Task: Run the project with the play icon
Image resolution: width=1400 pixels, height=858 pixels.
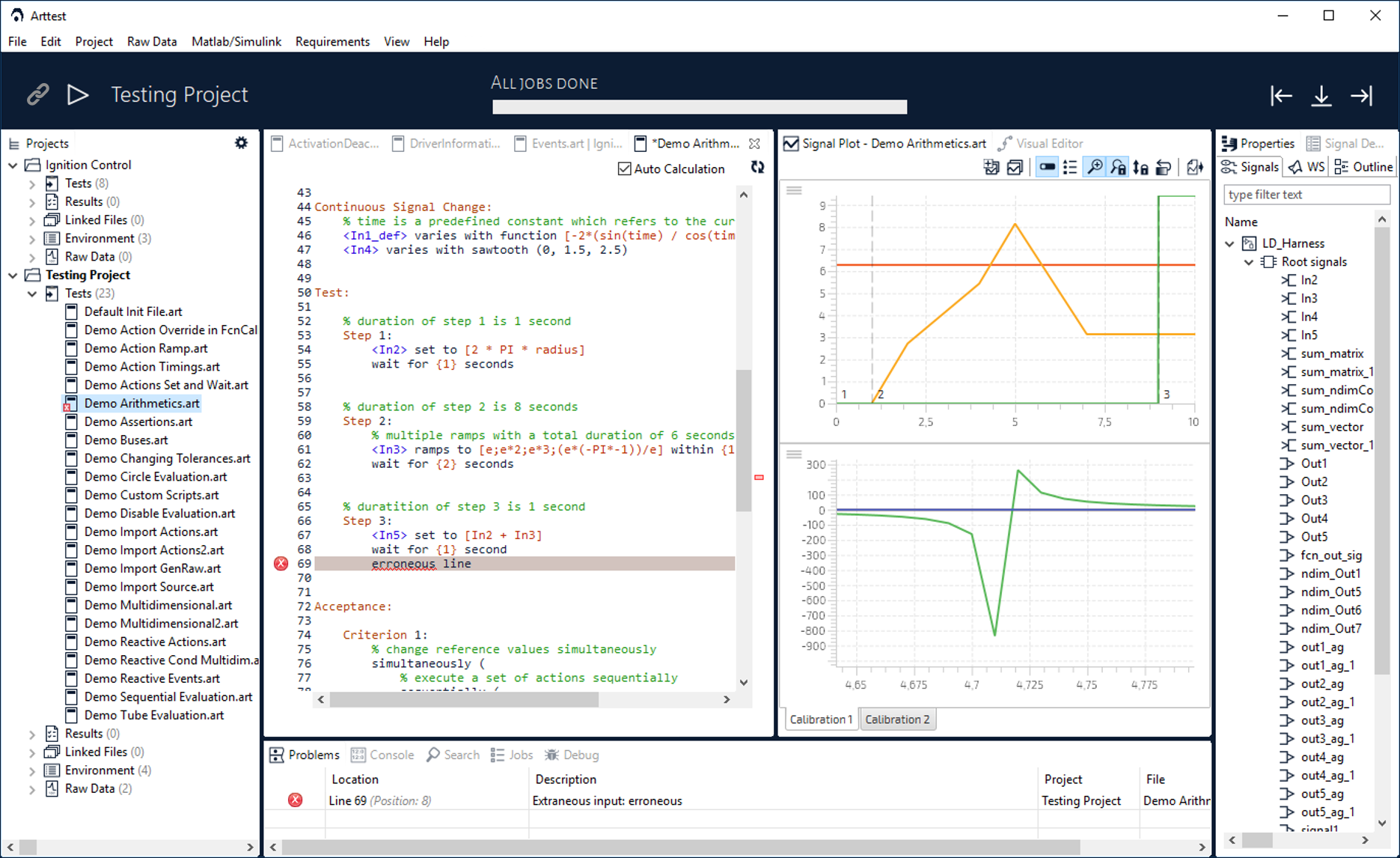Action: coord(78,94)
